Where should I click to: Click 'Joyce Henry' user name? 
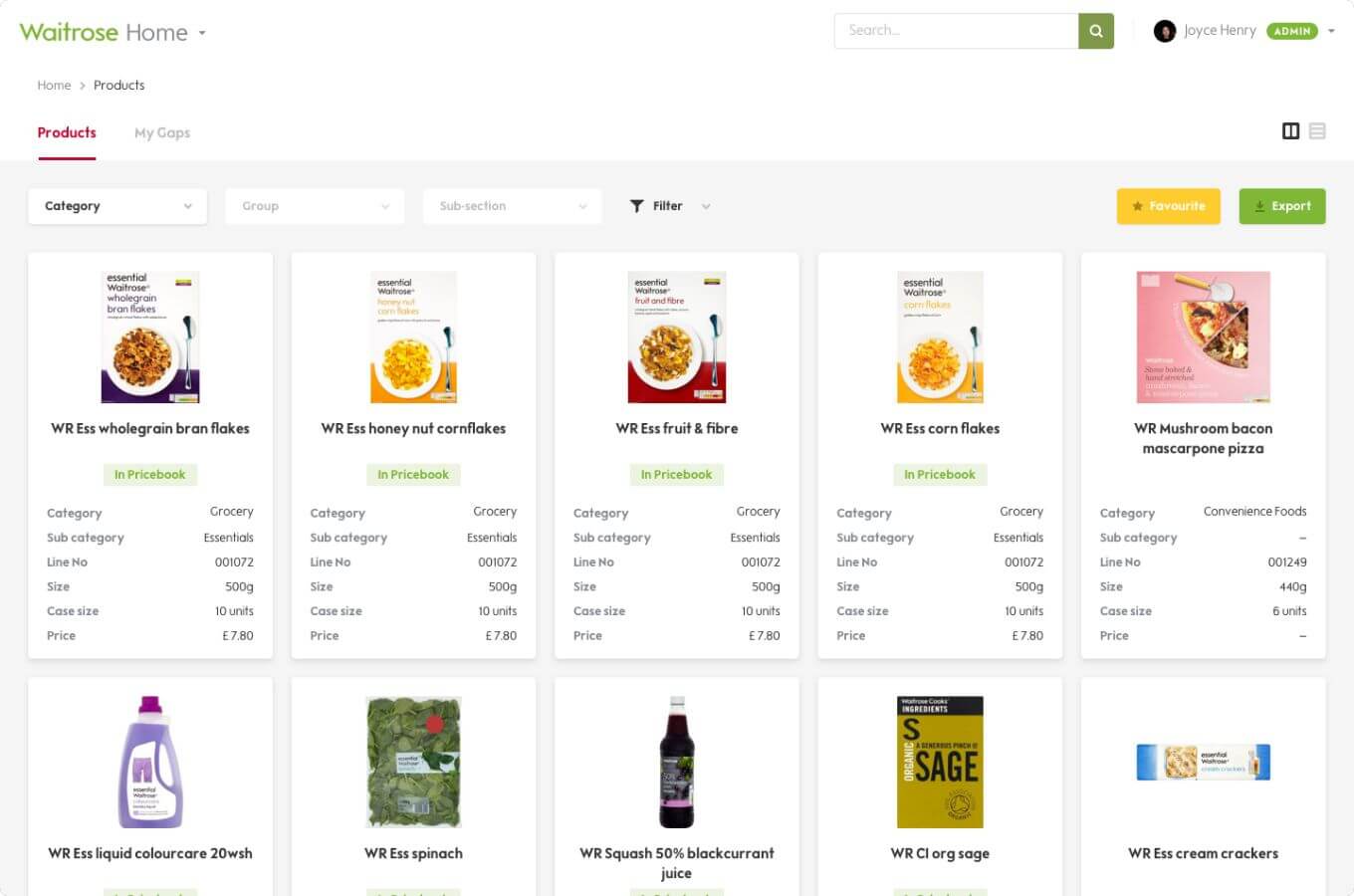(x=1220, y=31)
